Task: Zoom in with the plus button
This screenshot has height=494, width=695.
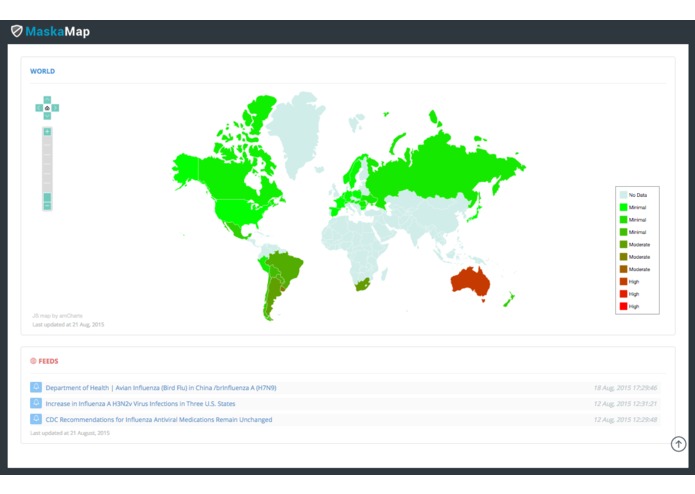Action: [47, 132]
